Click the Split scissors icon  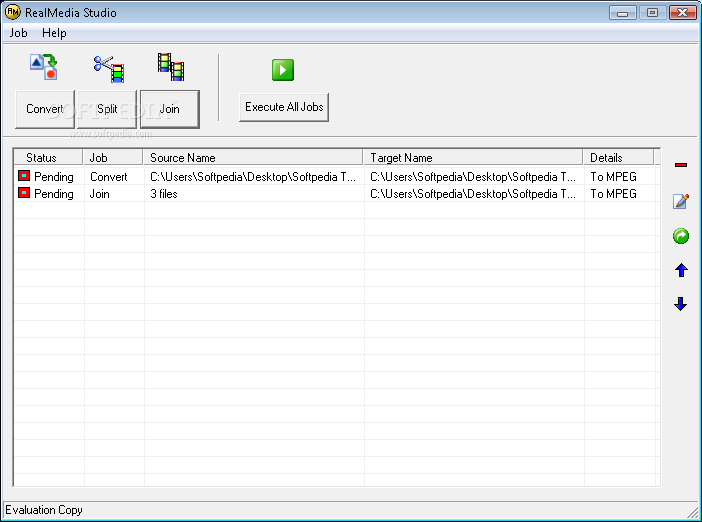[109, 68]
